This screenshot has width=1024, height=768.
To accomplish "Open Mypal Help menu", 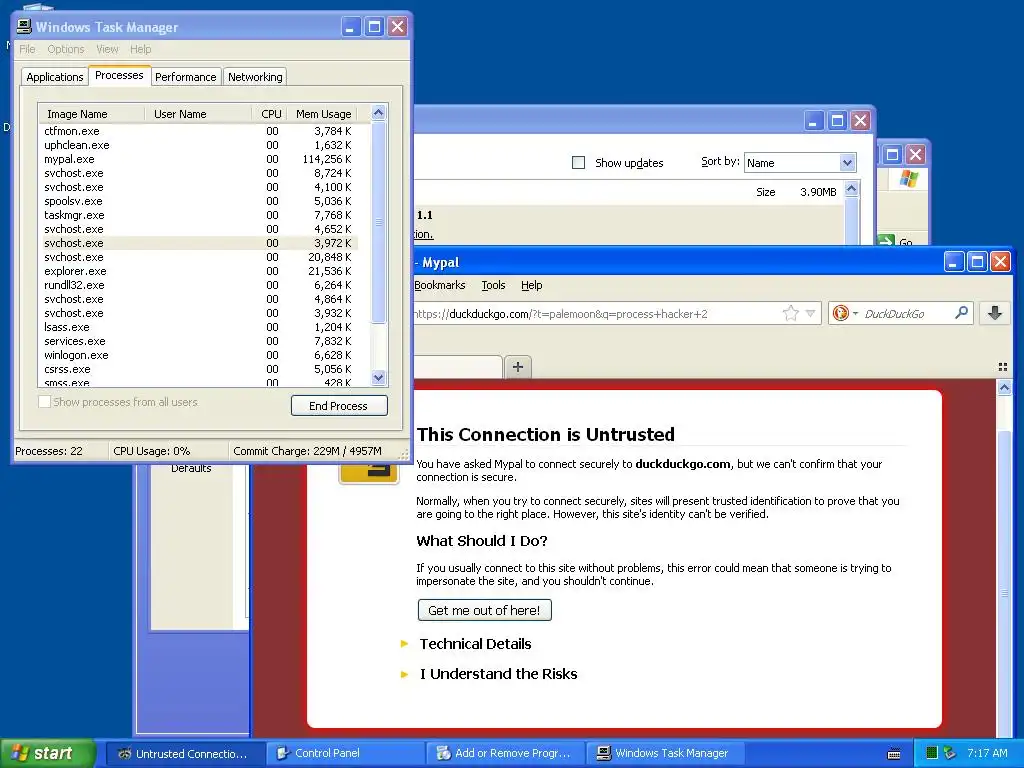I will click(x=532, y=285).
